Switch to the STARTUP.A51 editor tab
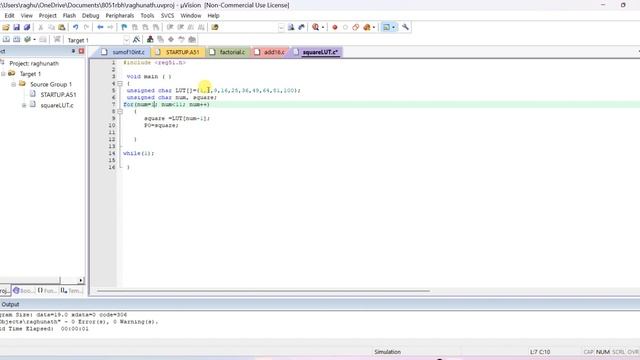 178,52
